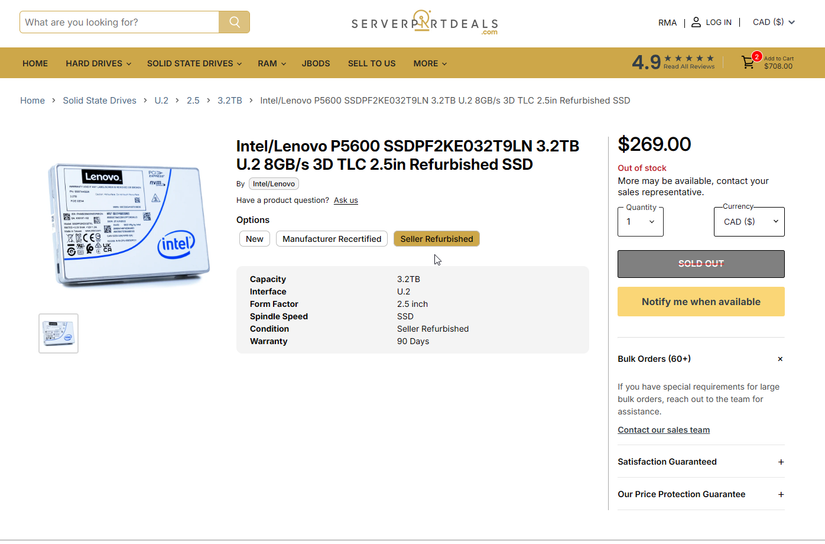The width and height of the screenshot is (825, 544).
Task: Open Contact our sales team link
Action: (x=663, y=430)
